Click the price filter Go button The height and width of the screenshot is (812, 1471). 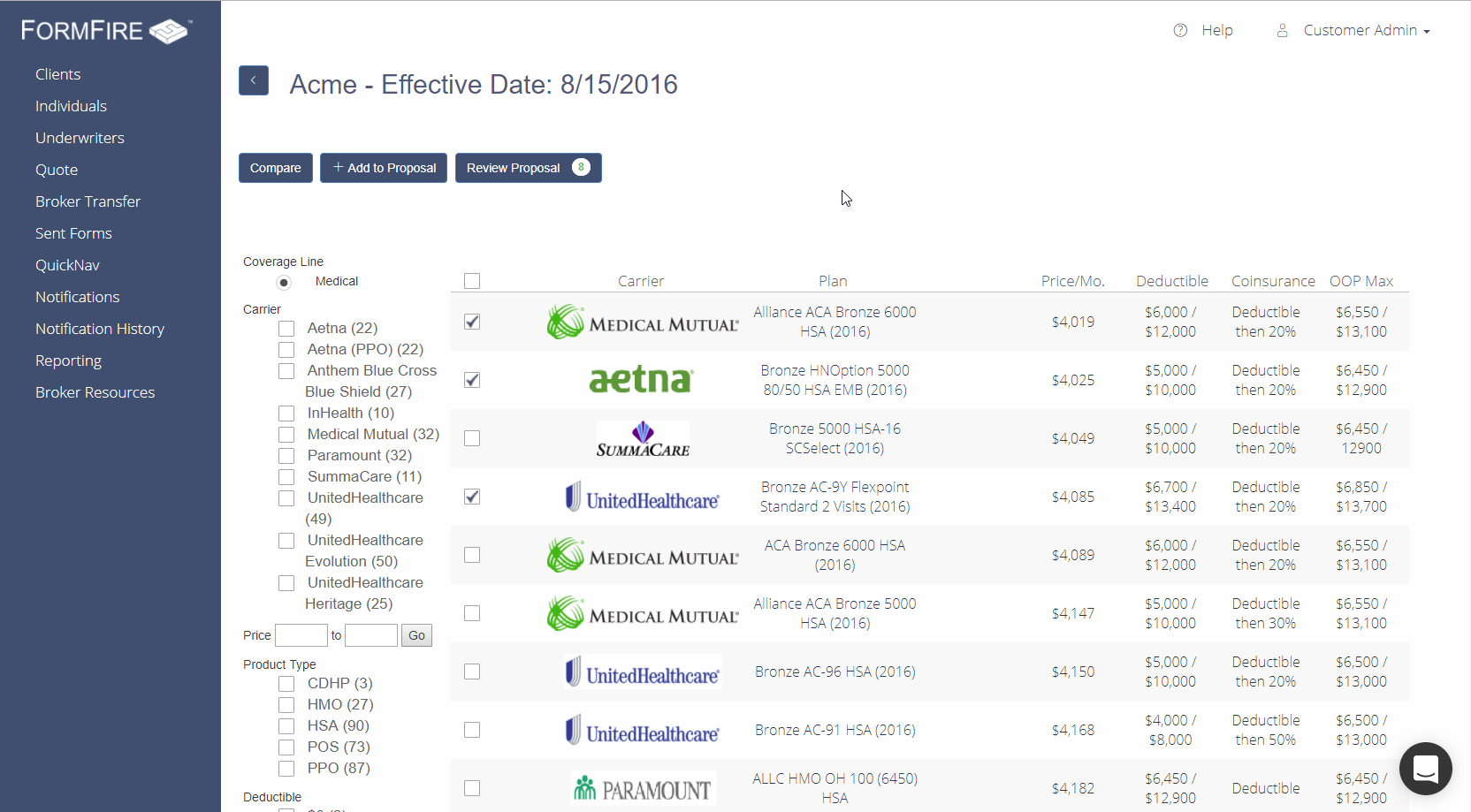tap(416, 635)
